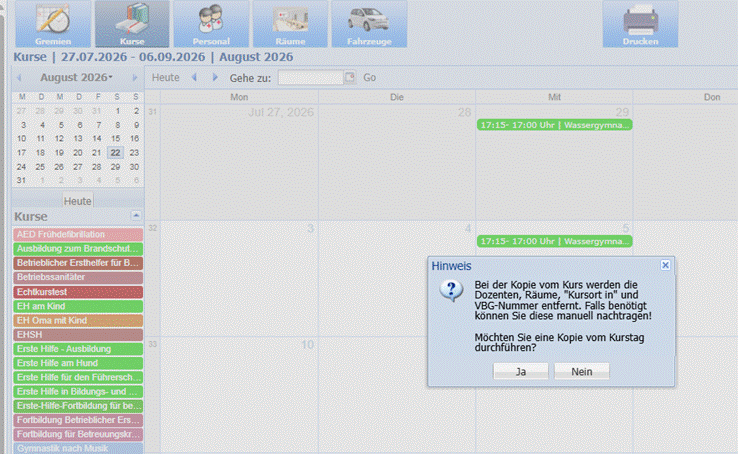Decline the copy with Nein
This screenshot has height=454, width=738.
pyautogui.click(x=582, y=371)
